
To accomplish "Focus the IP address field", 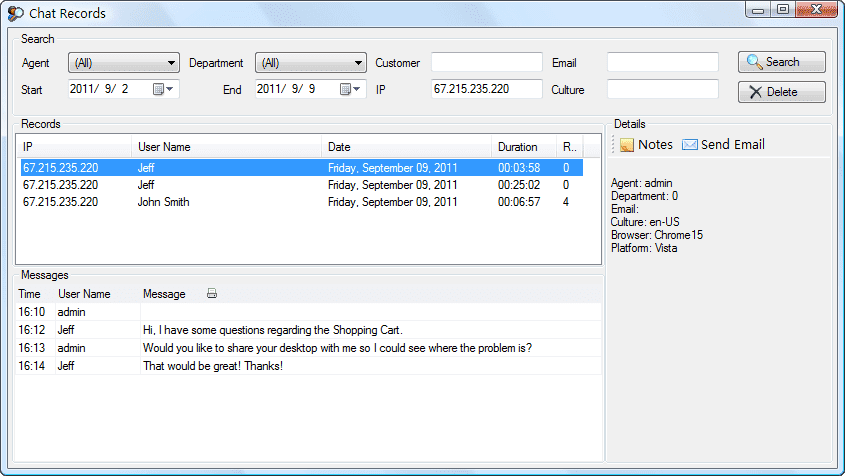I will pyautogui.click(x=486, y=89).
